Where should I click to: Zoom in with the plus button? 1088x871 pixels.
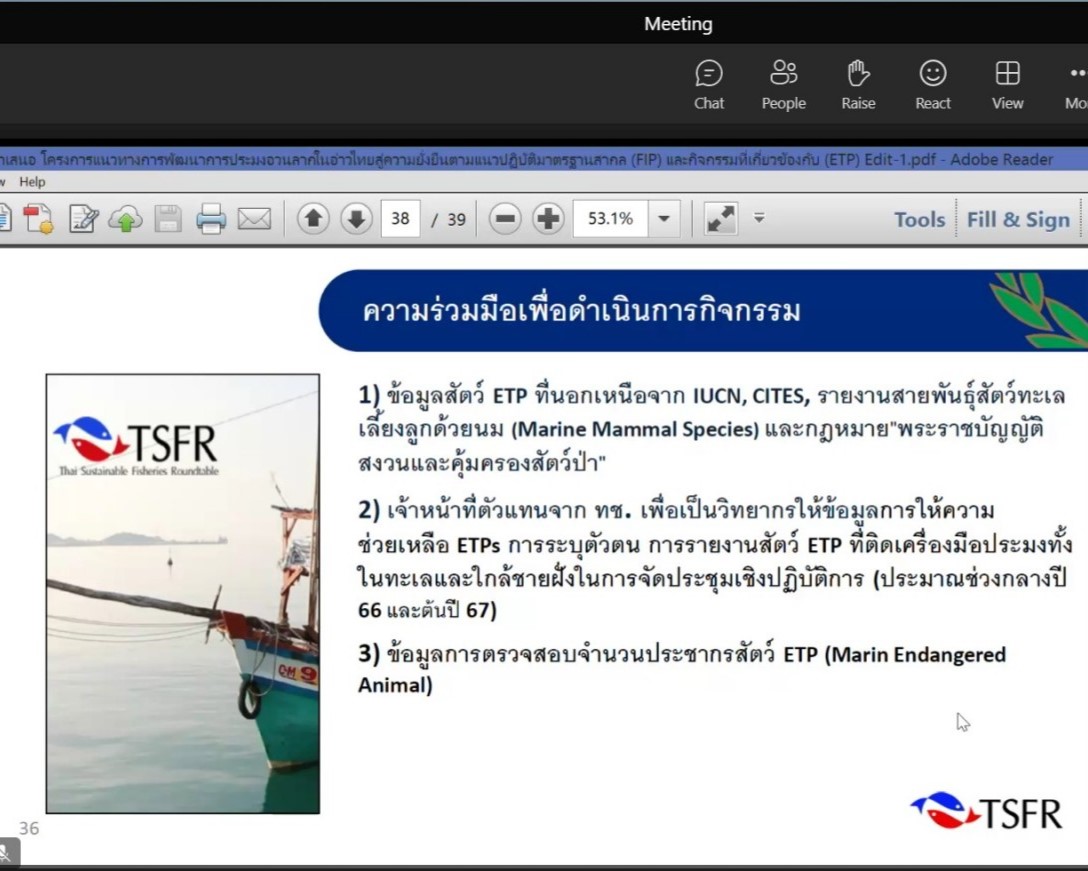point(548,219)
